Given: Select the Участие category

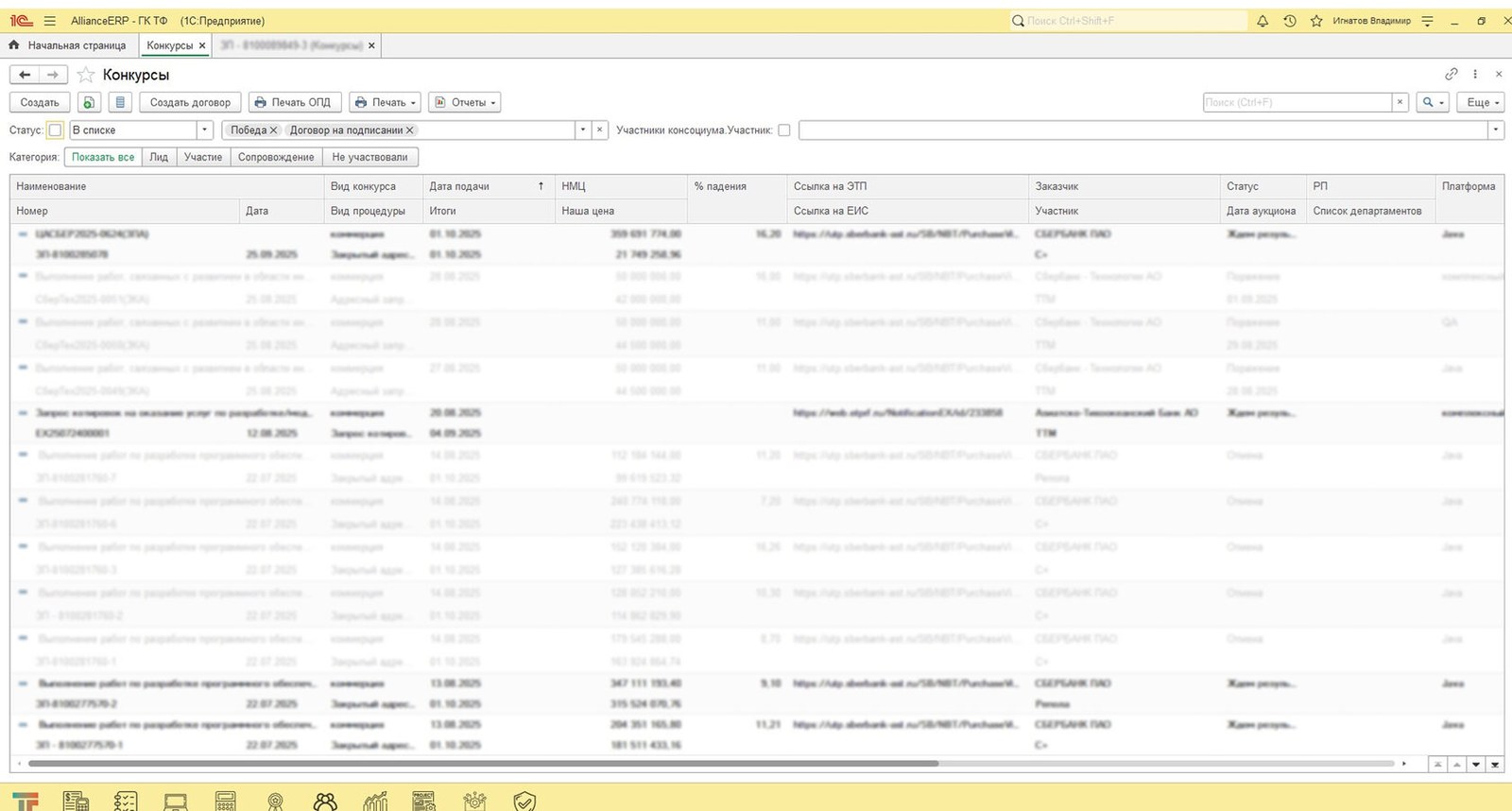Looking at the screenshot, I should [x=203, y=157].
